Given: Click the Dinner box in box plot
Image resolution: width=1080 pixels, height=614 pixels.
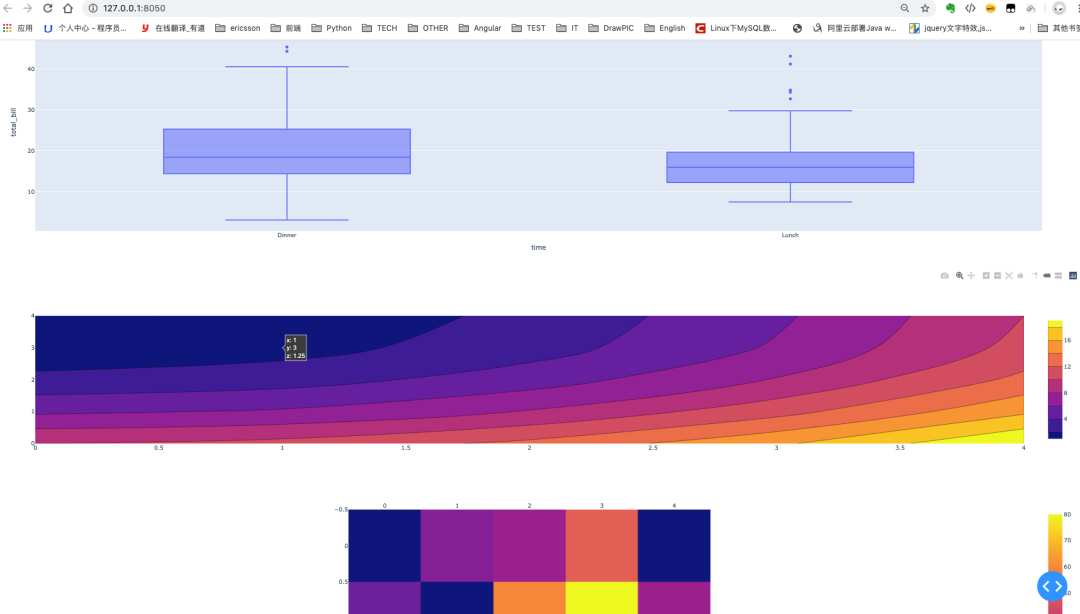Looking at the screenshot, I should pyautogui.click(x=287, y=151).
